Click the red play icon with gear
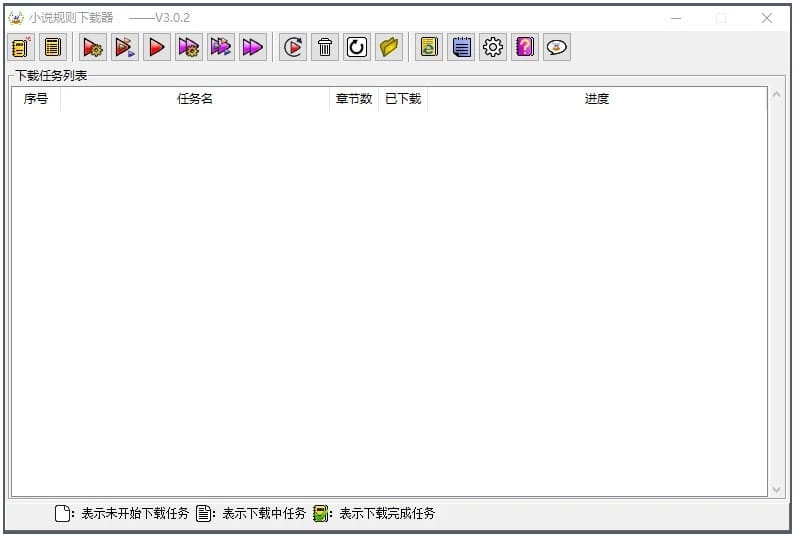 [94, 47]
